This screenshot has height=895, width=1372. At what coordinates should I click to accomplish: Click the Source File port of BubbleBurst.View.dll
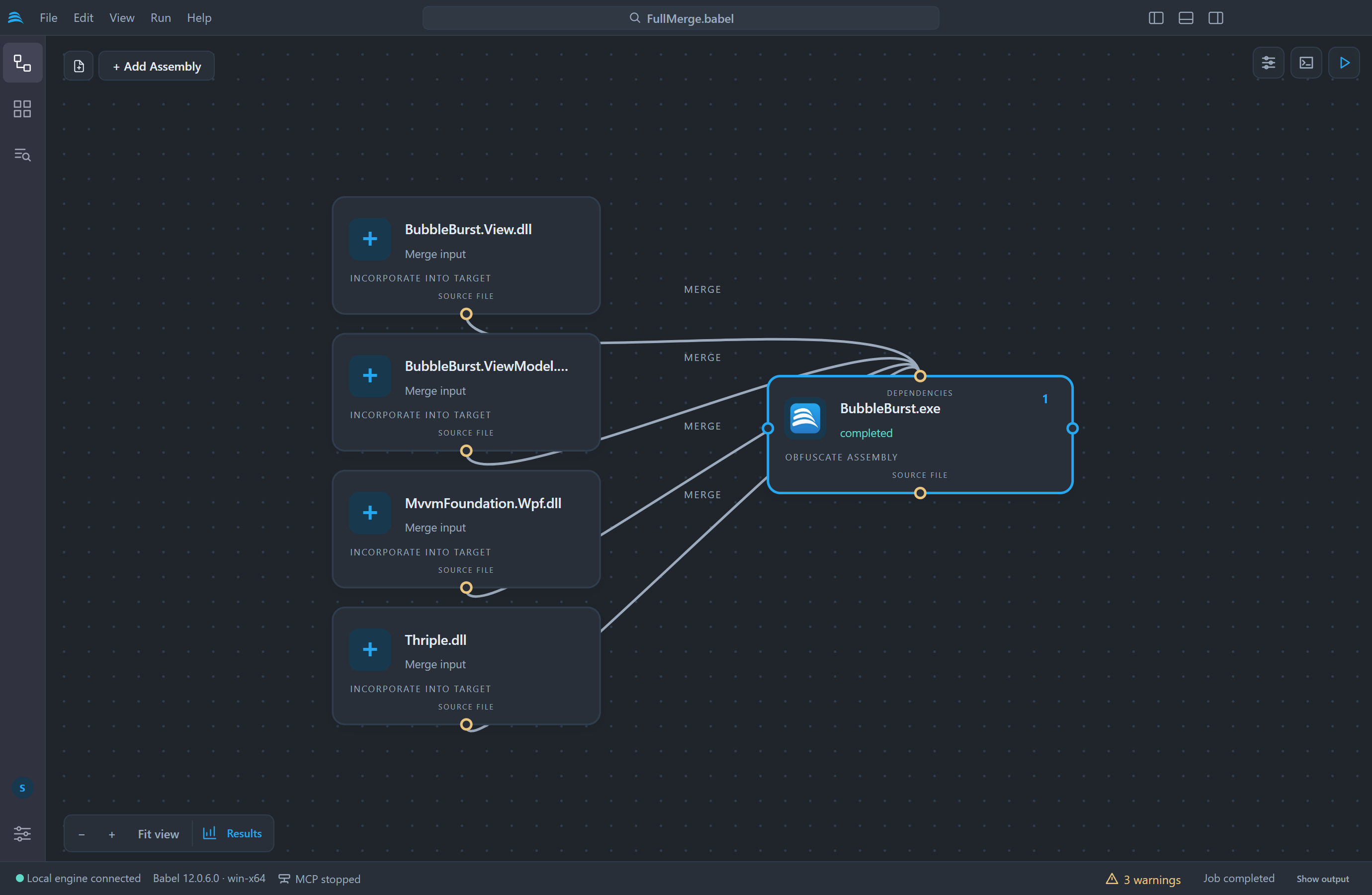tap(466, 314)
